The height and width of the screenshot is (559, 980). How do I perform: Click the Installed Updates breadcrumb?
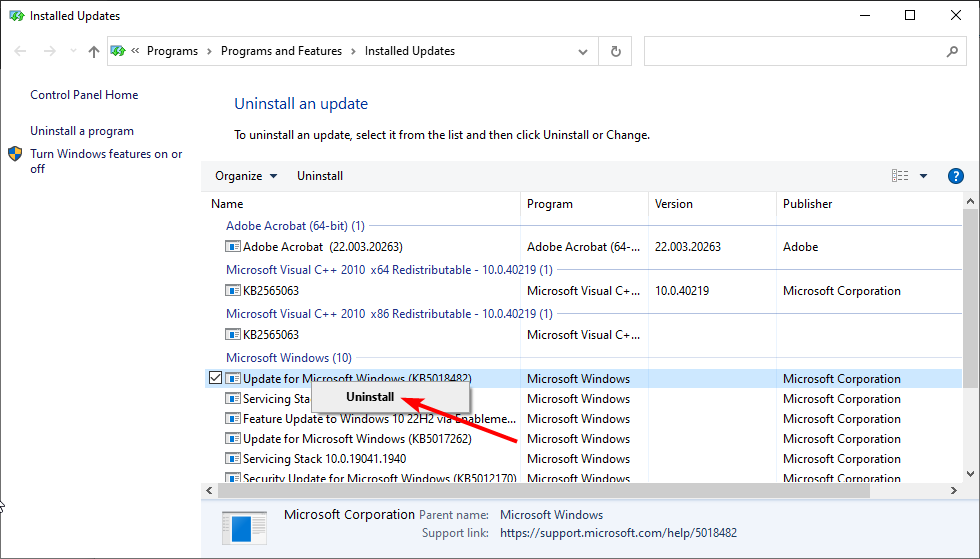[410, 51]
